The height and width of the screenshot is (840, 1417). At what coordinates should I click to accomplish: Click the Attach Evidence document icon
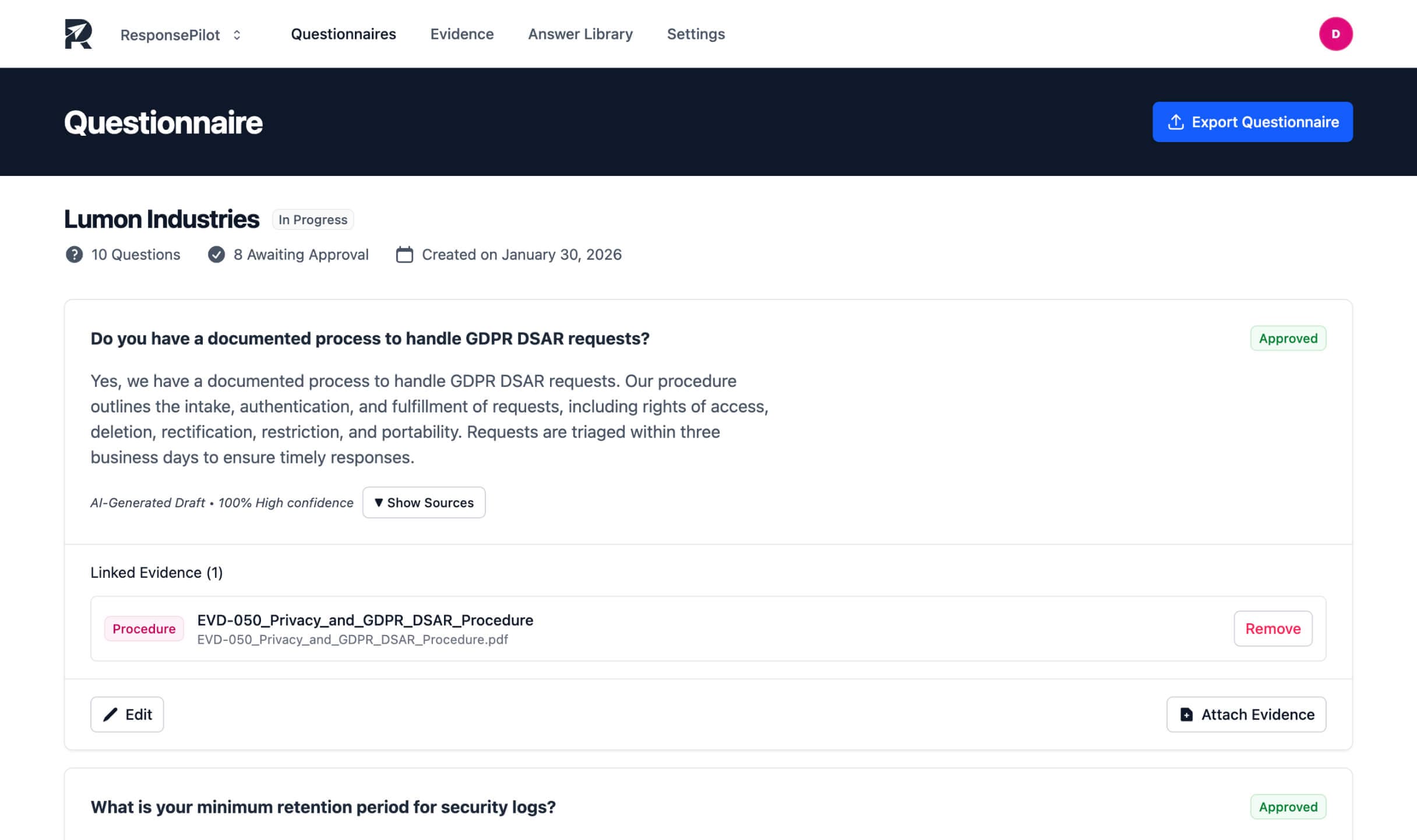(1186, 715)
